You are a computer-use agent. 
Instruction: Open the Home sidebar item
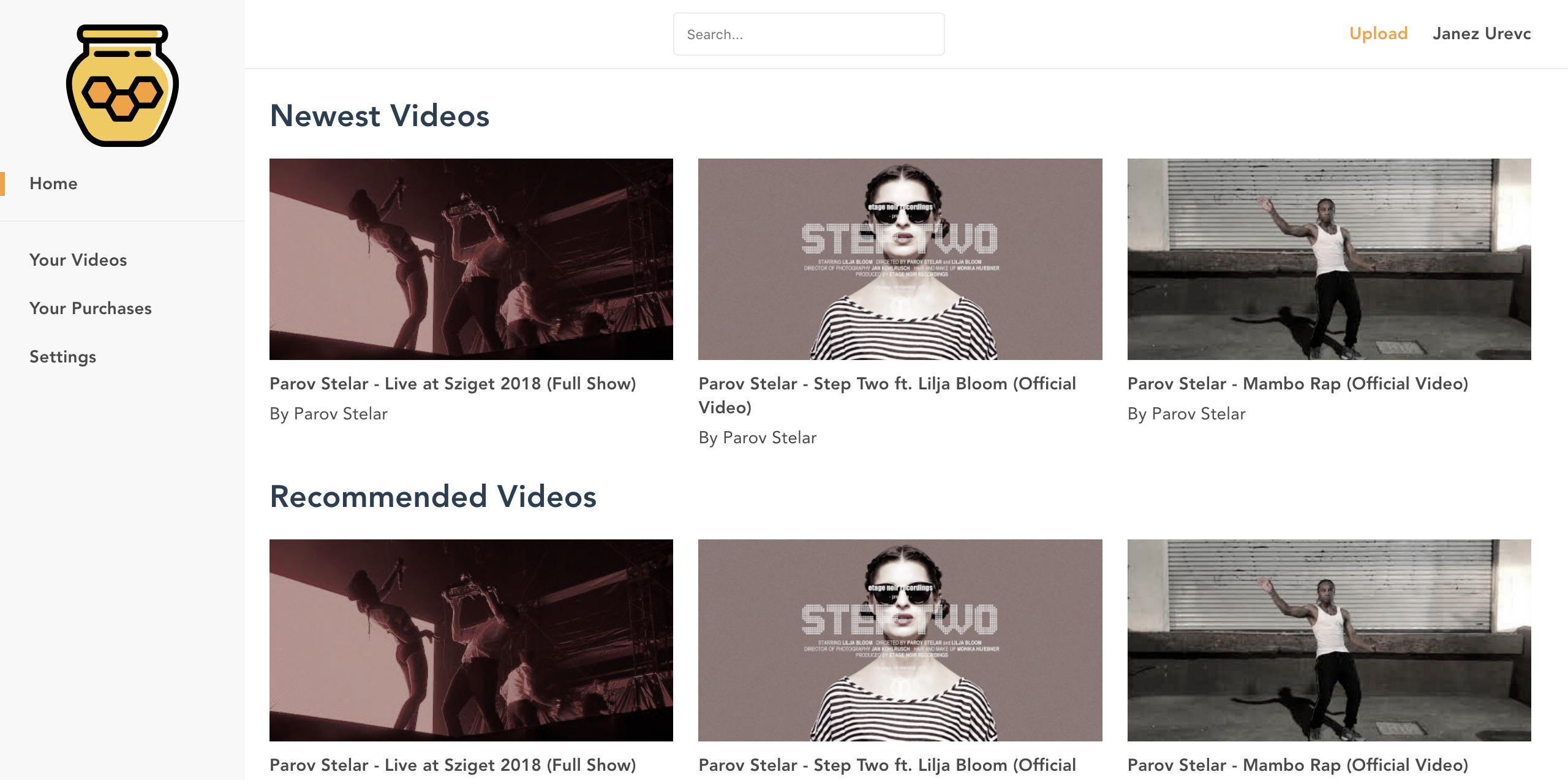(53, 184)
